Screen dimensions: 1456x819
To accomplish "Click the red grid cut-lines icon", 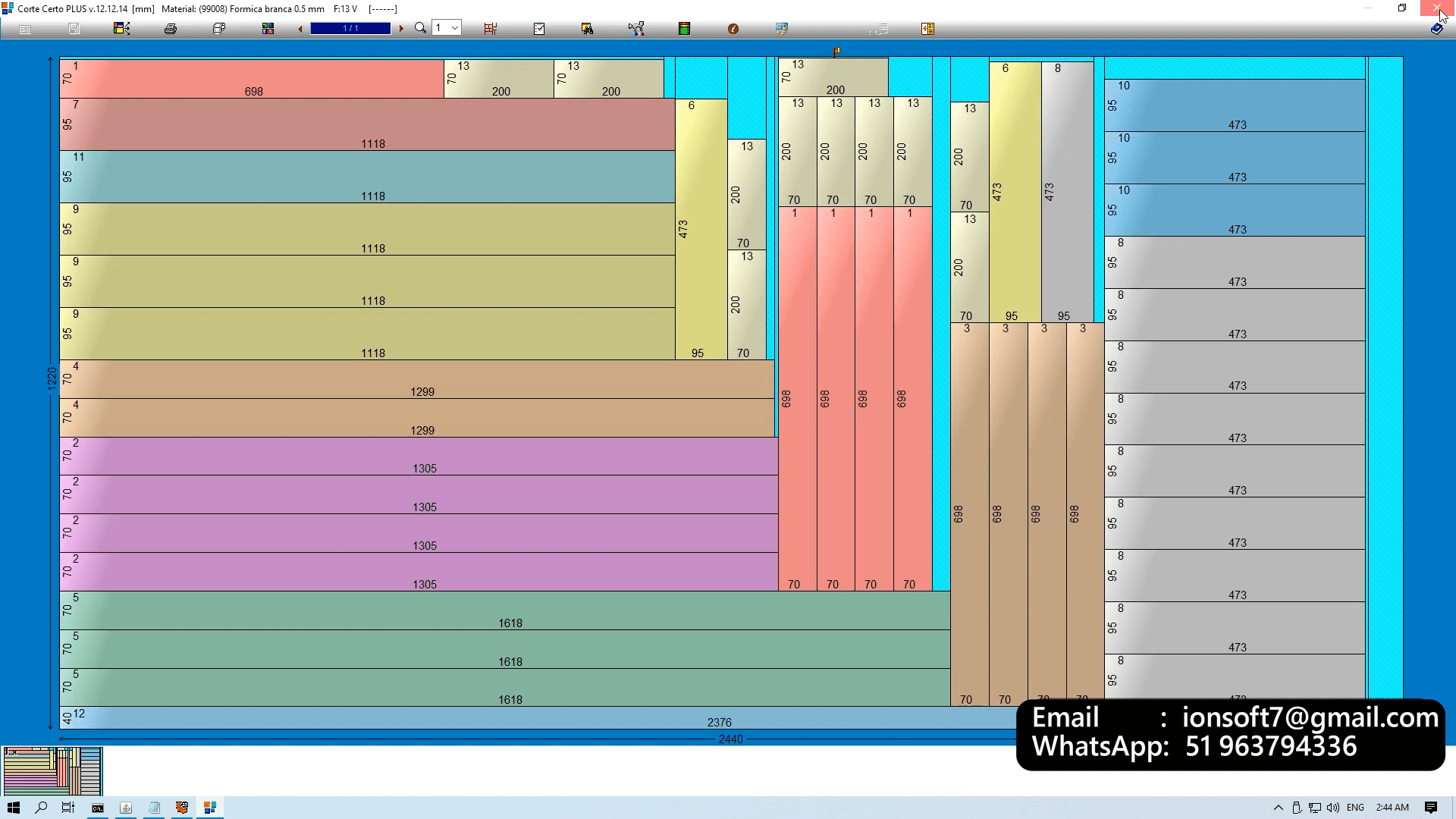I will [491, 29].
